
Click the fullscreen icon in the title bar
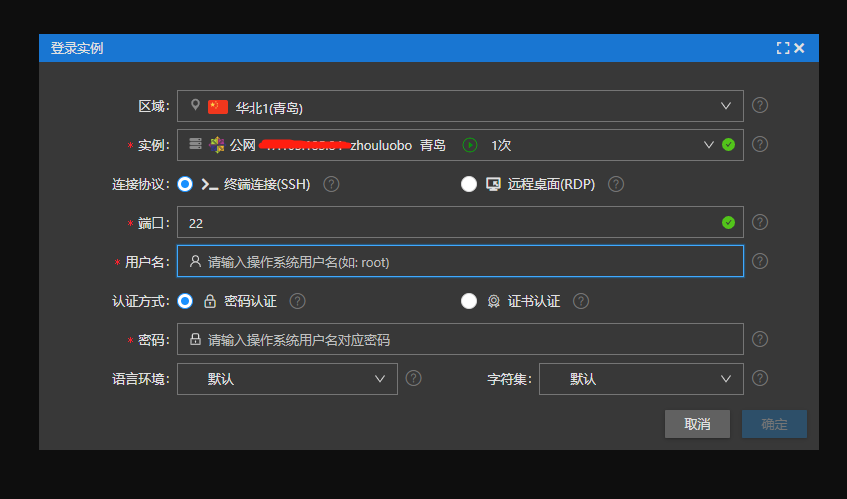783,48
